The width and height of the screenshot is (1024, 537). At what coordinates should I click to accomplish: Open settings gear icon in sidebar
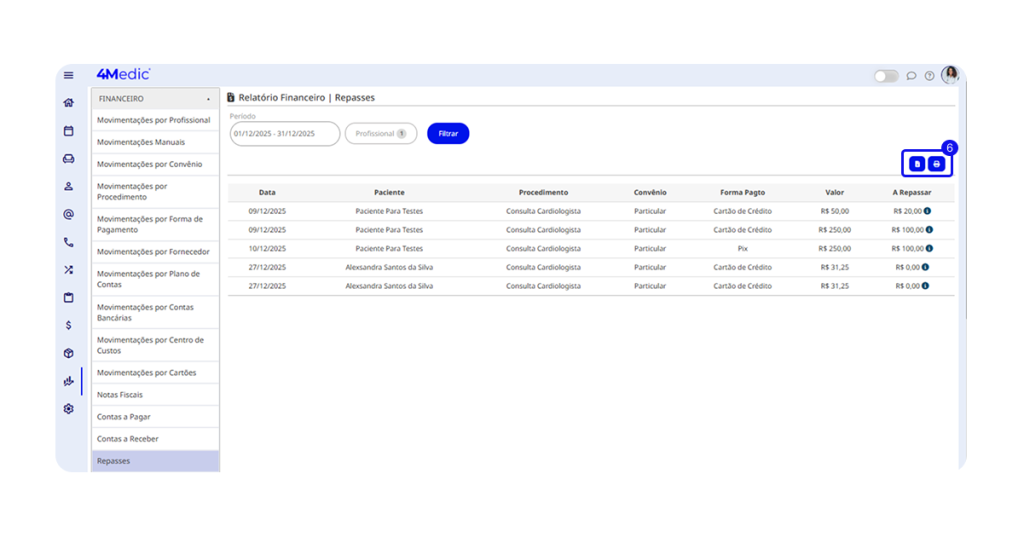(x=68, y=409)
